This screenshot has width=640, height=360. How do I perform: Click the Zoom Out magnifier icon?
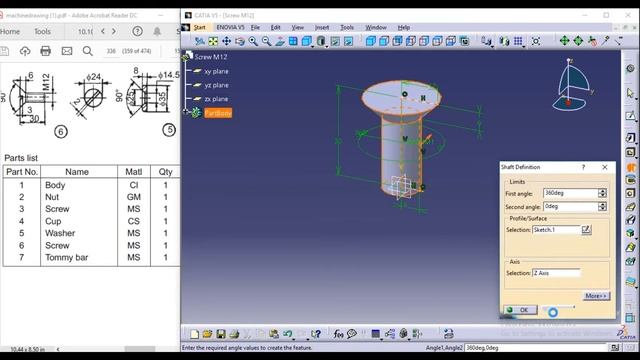click(267, 41)
